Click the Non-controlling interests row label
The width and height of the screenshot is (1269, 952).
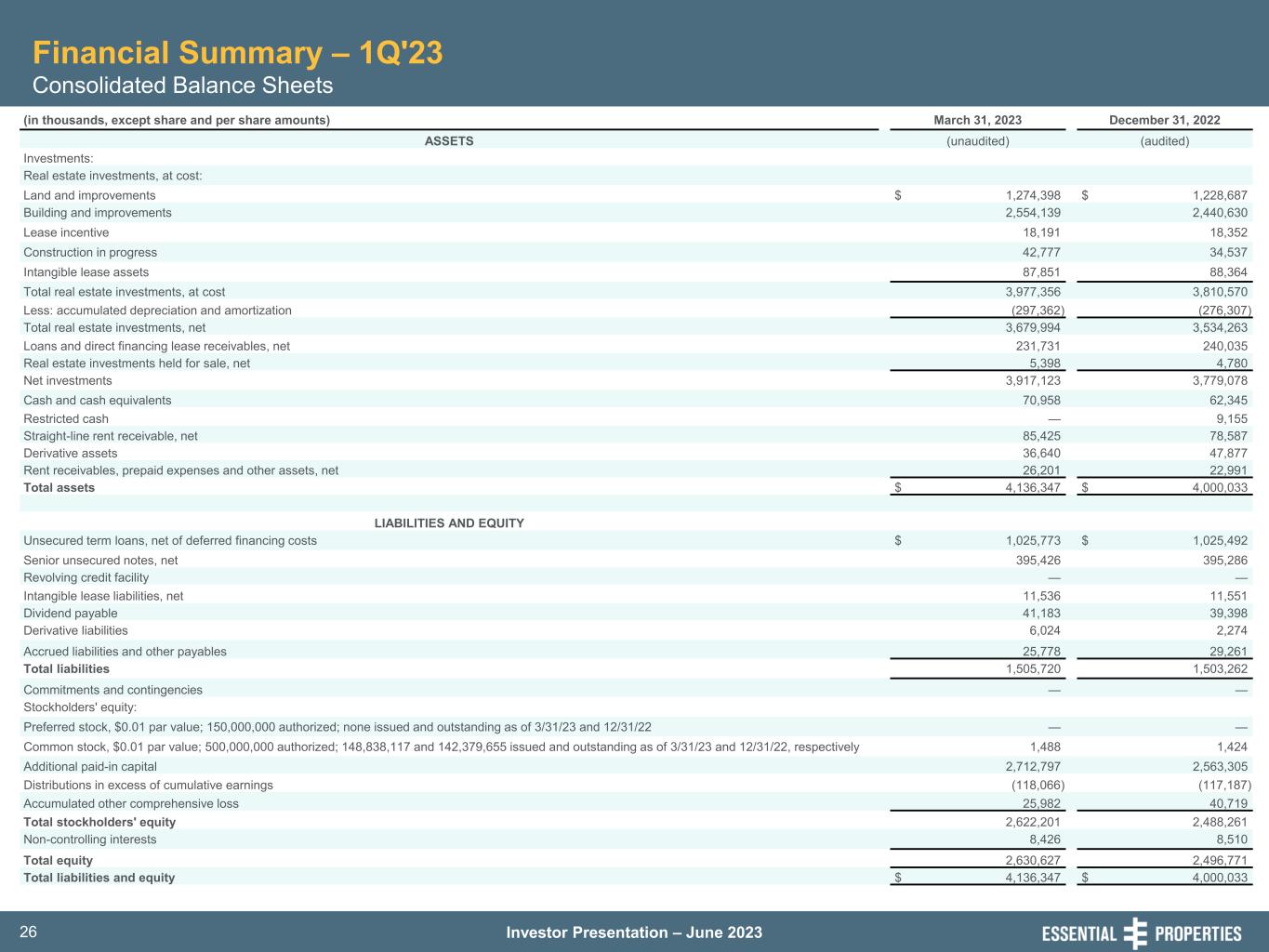[x=90, y=840]
